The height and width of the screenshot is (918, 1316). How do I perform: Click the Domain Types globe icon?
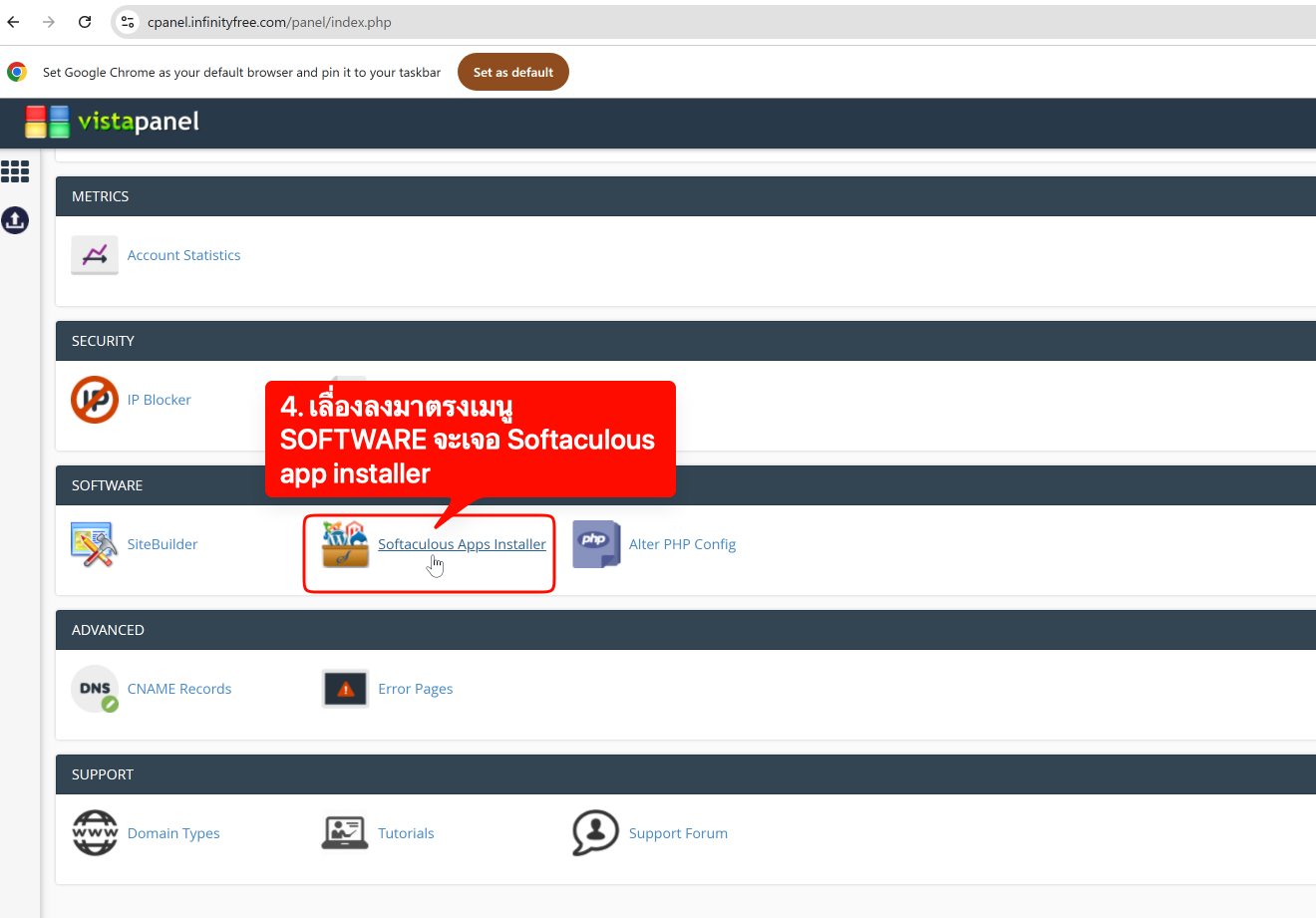click(x=95, y=833)
